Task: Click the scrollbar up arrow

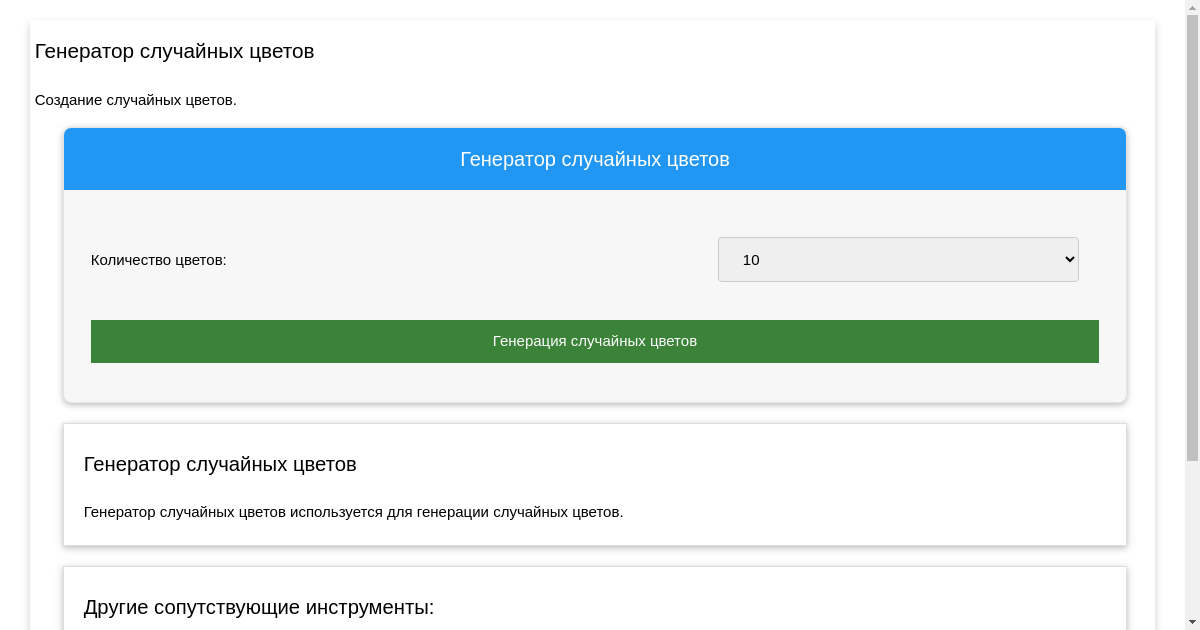Action: click(x=1192, y=7)
